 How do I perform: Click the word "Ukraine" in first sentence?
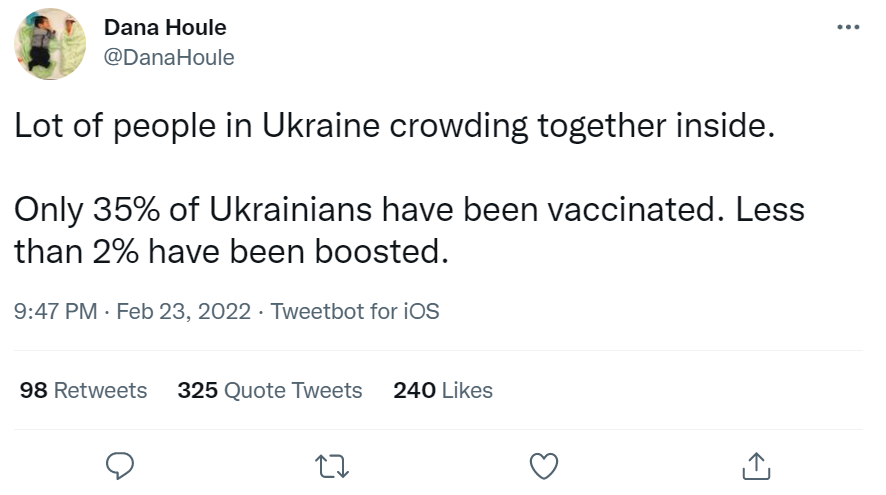tap(316, 128)
